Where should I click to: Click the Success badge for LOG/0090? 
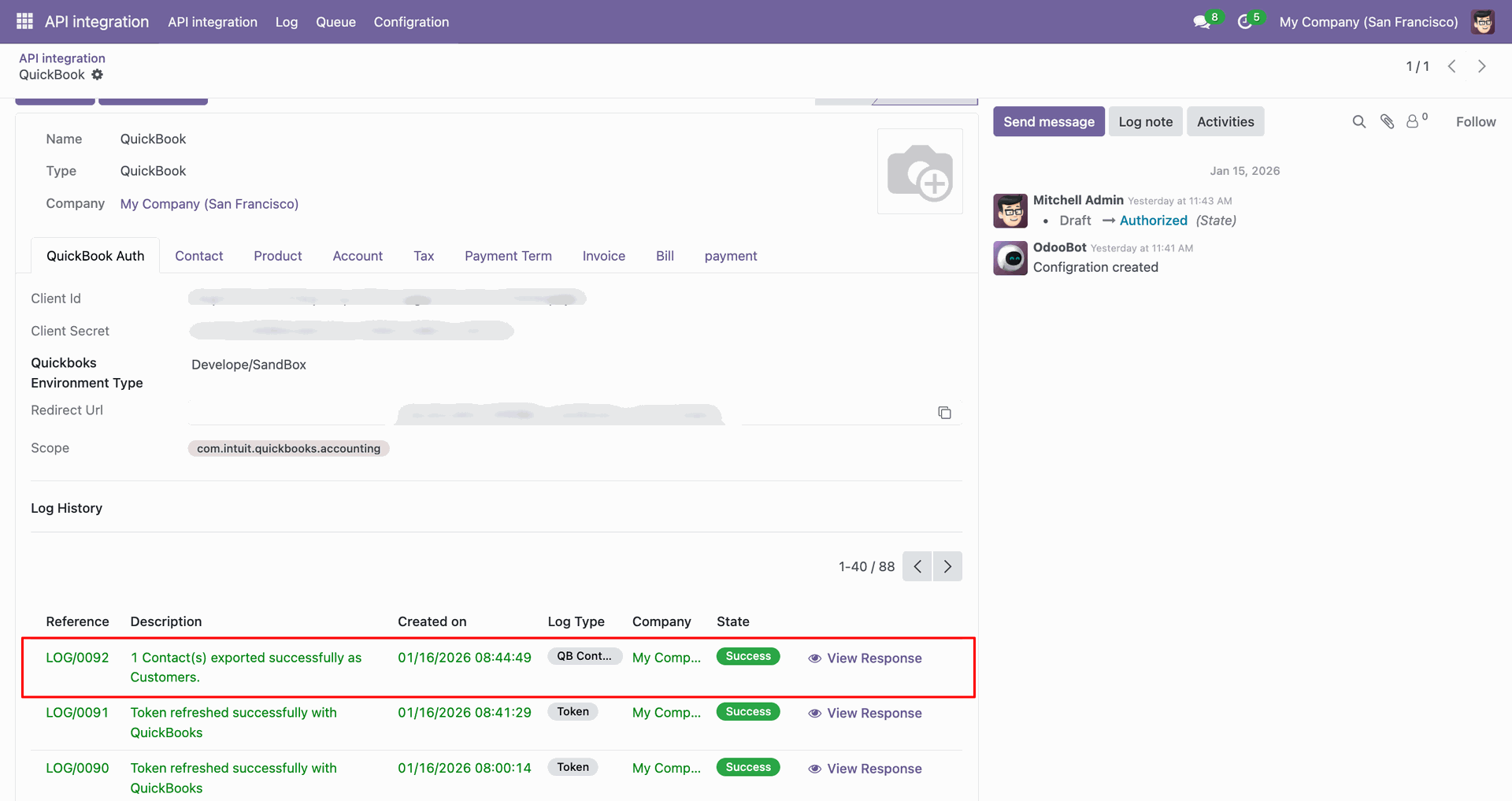tap(748, 767)
